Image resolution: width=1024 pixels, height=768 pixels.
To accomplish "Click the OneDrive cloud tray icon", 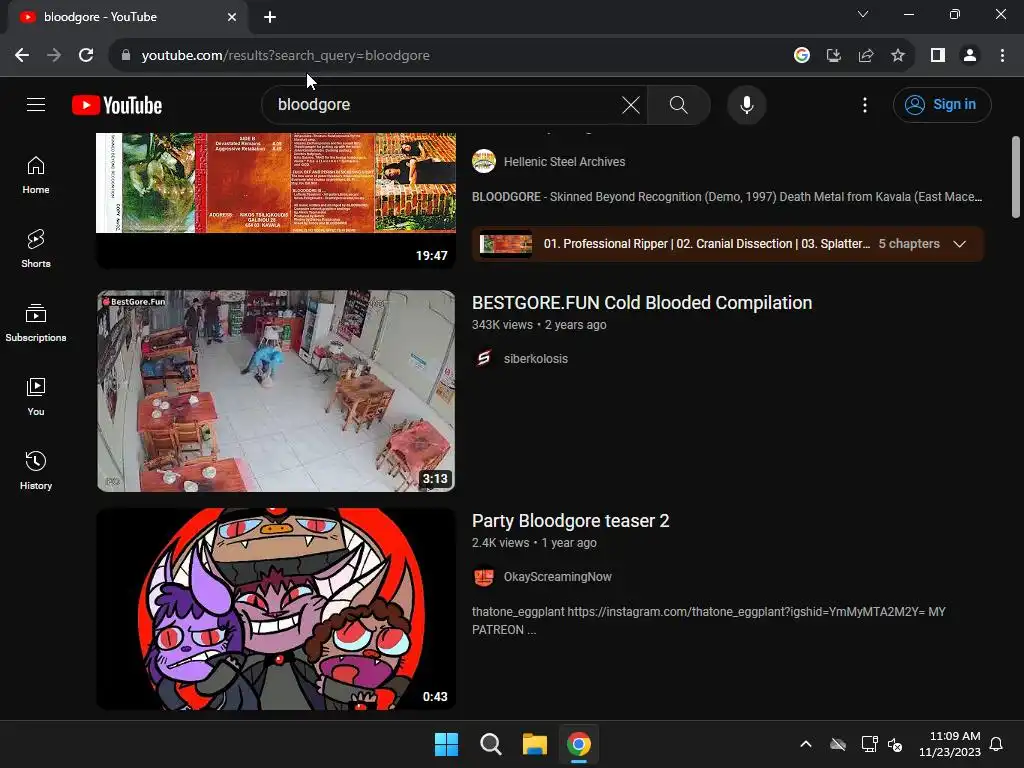I will click(838, 744).
